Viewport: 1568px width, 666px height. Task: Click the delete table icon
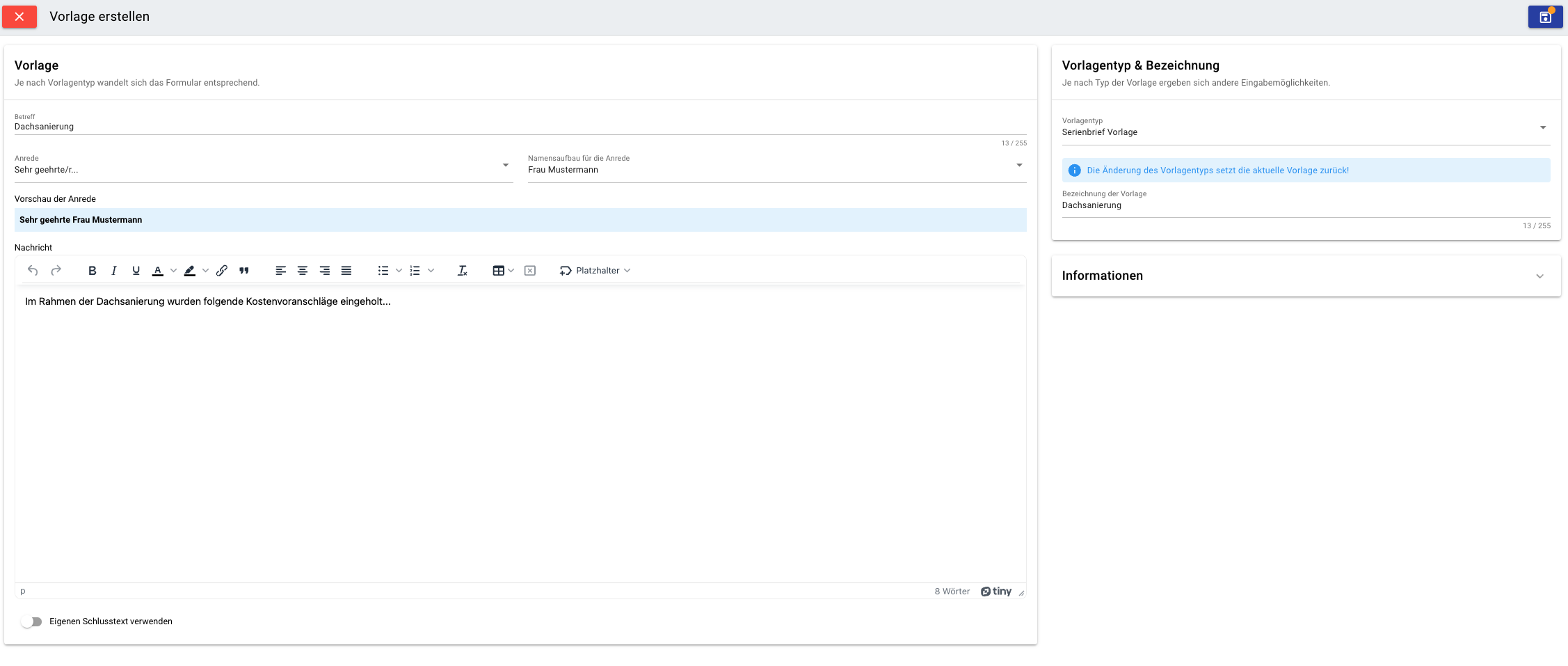click(x=530, y=271)
